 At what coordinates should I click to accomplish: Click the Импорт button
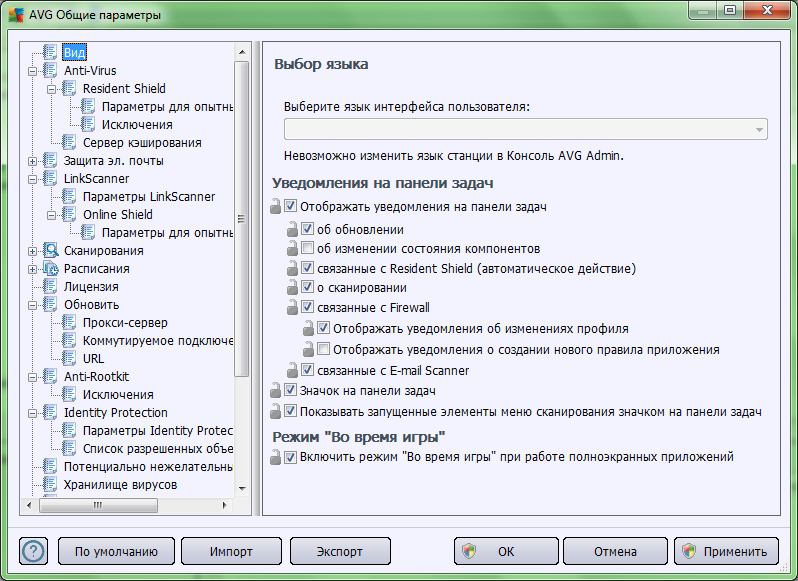pos(232,551)
